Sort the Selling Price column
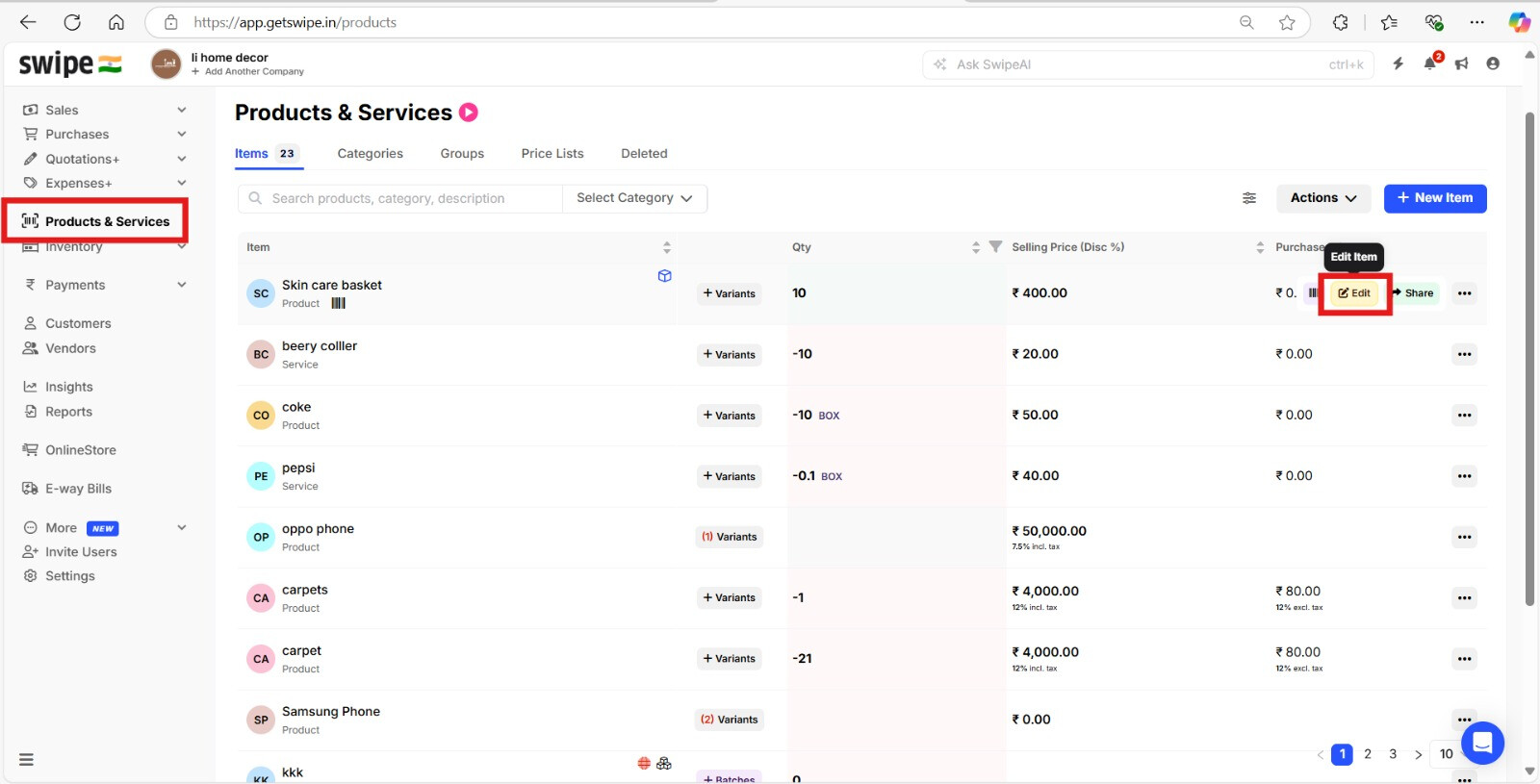This screenshot has height=784, width=1540. click(1260, 247)
